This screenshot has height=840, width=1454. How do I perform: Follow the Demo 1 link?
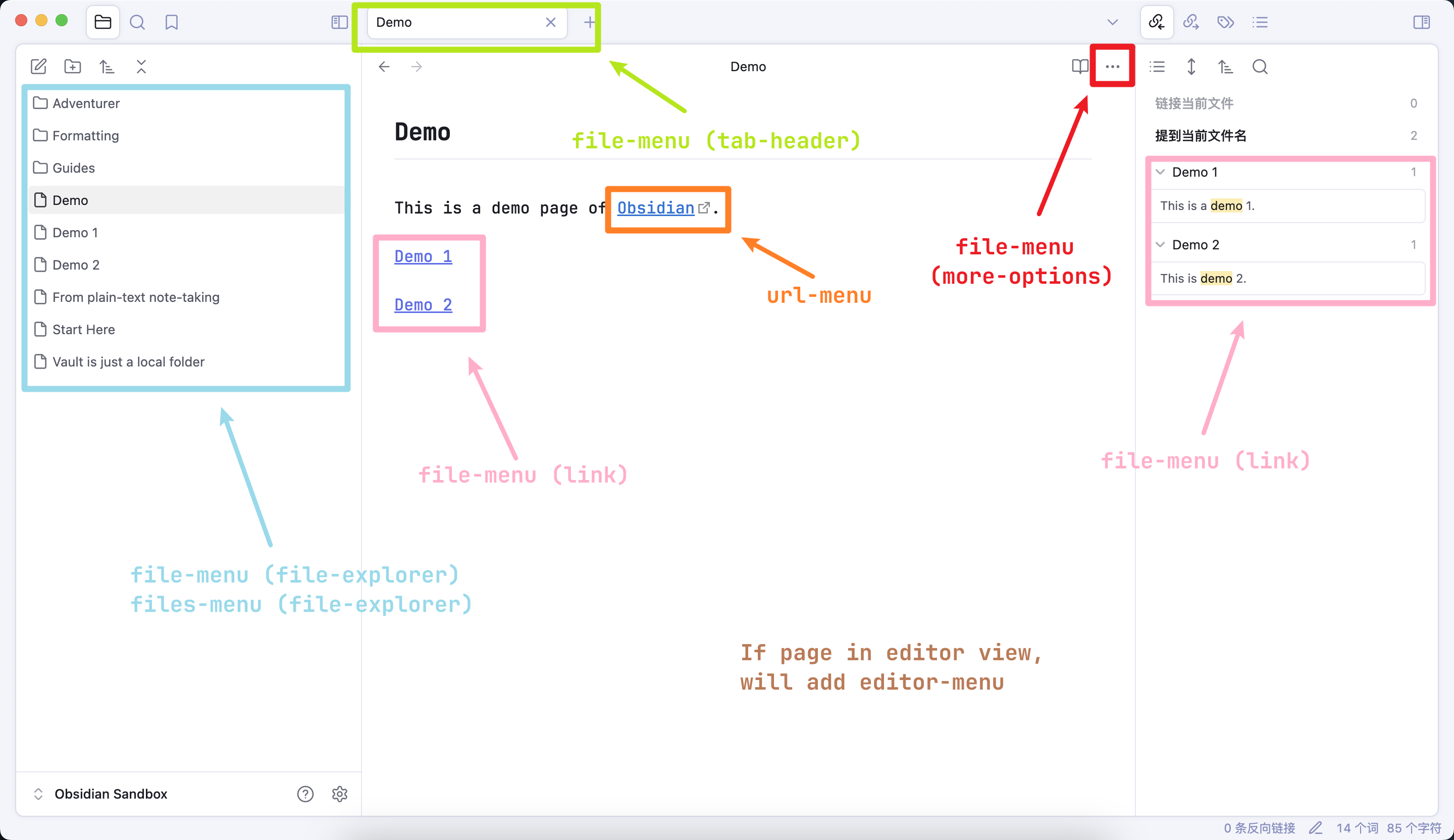pyautogui.click(x=423, y=256)
